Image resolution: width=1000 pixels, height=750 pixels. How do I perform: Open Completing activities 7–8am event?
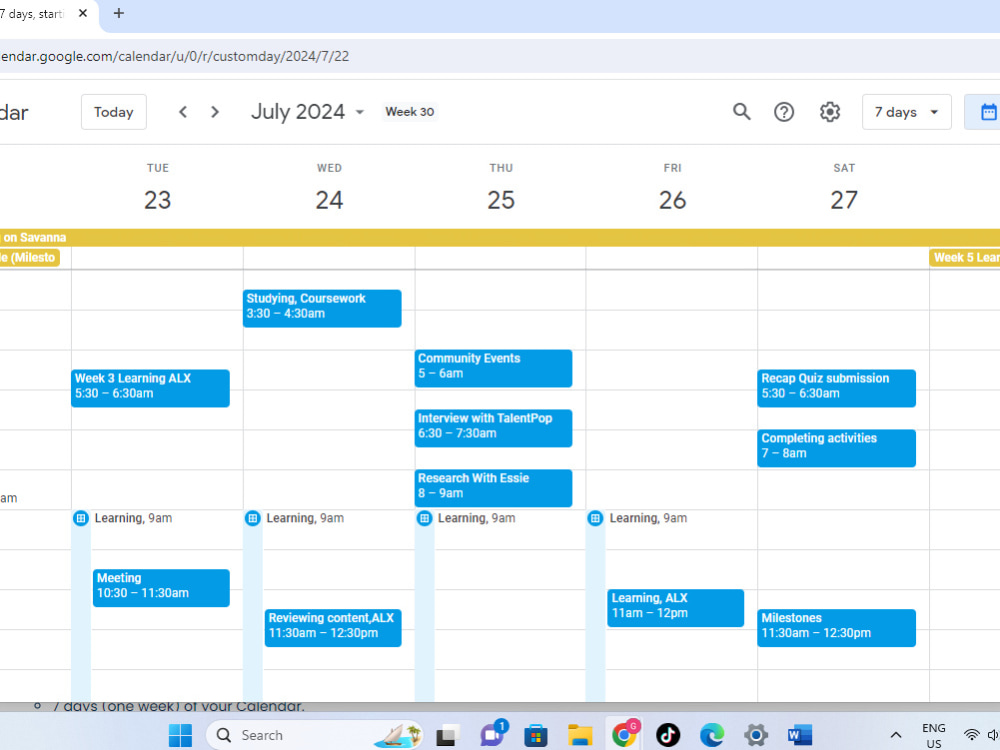[x=837, y=448]
